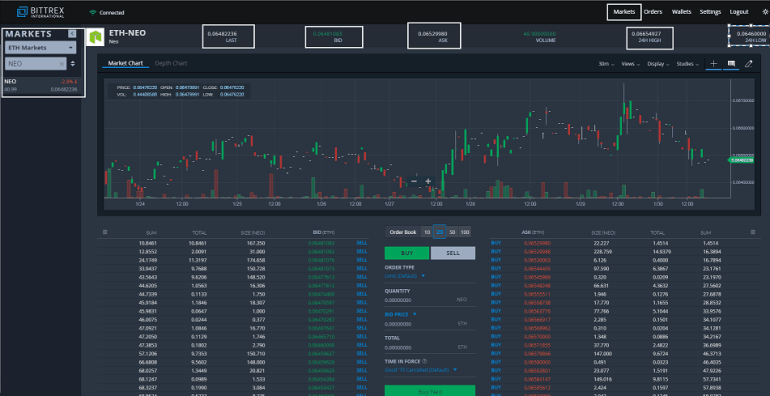The width and height of the screenshot is (770, 396).
Task: Click the Bid Price ETH input field
Action: (430, 324)
